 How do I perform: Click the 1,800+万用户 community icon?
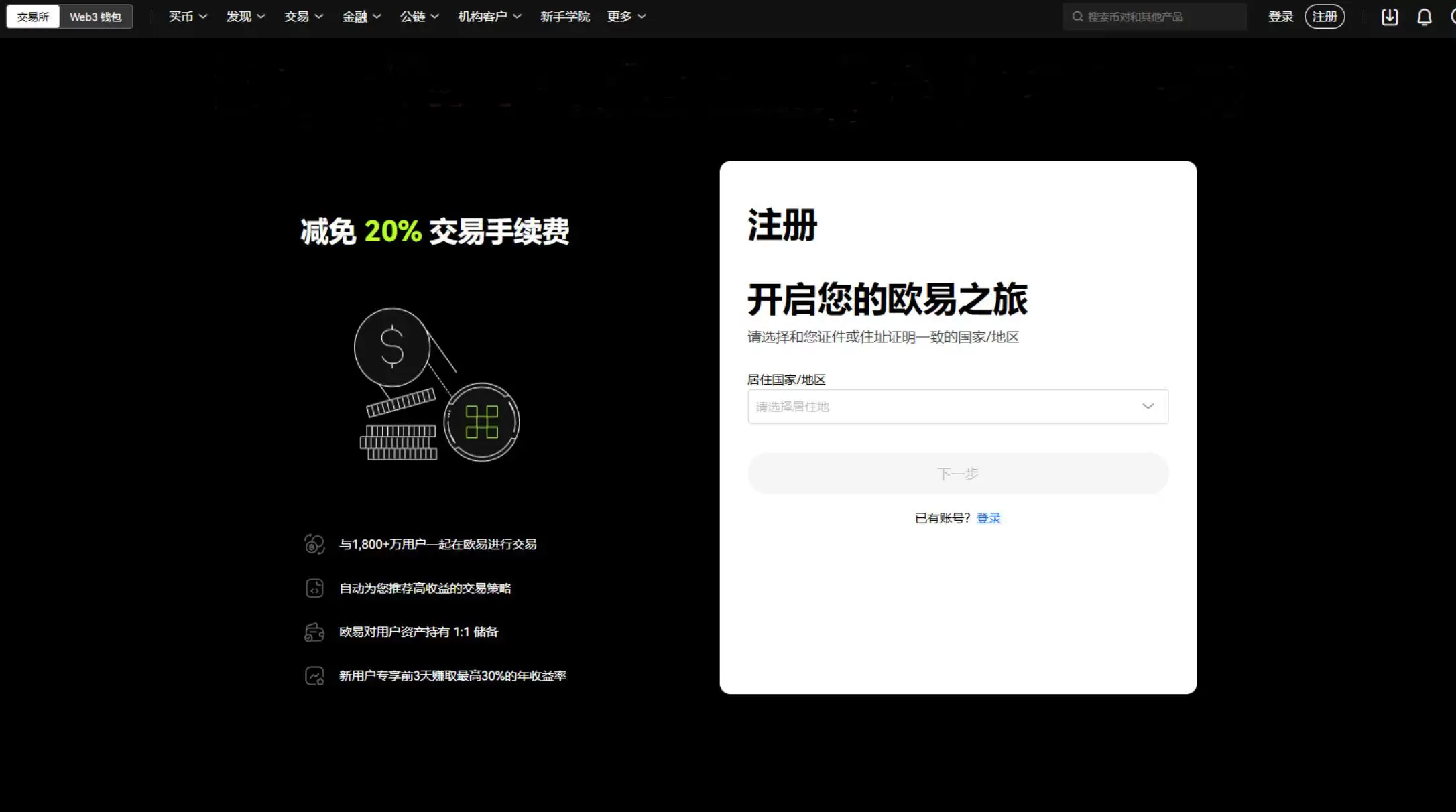(314, 543)
